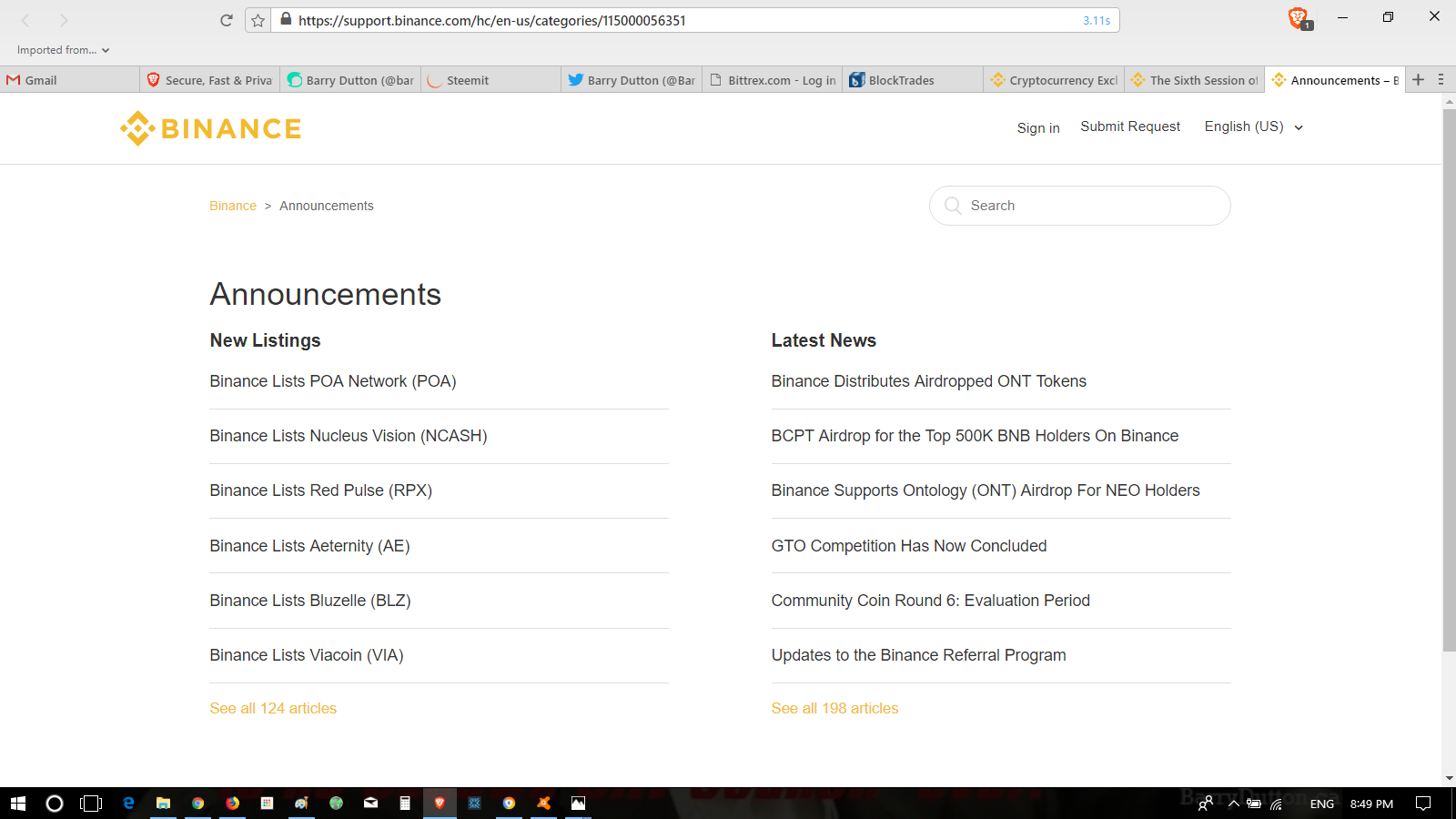Image resolution: width=1456 pixels, height=819 pixels.
Task: Open the Photos taskbar icon
Action: coord(578,804)
